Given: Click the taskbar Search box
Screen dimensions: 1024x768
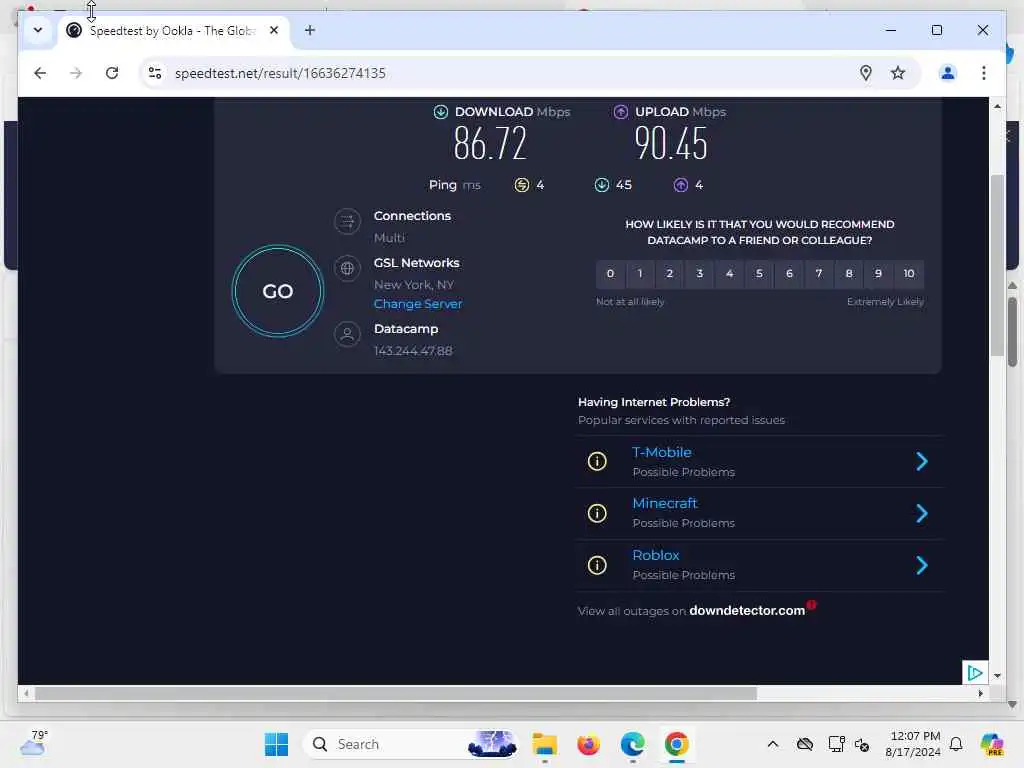Looking at the screenshot, I should coord(411,744).
